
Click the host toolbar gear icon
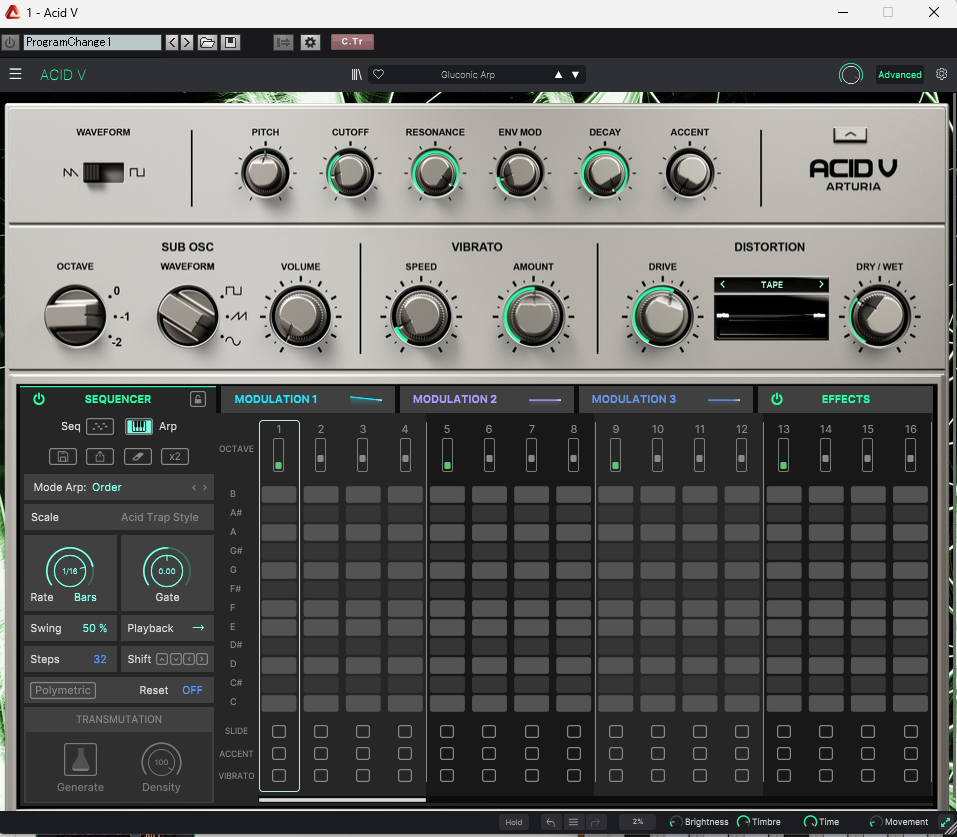click(310, 42)
